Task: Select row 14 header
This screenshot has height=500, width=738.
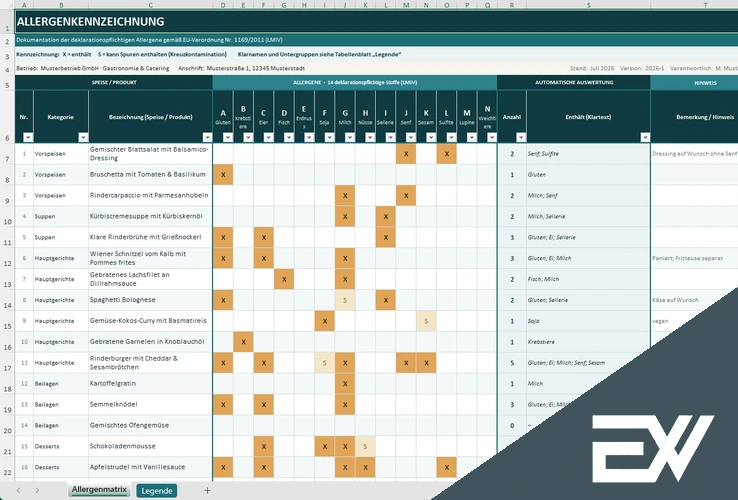Action: tap(7, 300)
